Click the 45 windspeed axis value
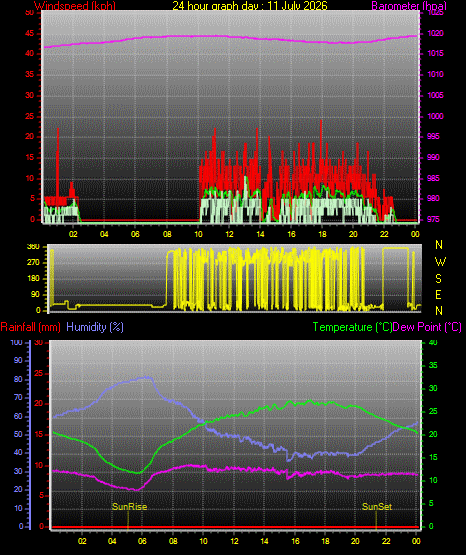This screenshot has width=466, height=555. point(30,34)
